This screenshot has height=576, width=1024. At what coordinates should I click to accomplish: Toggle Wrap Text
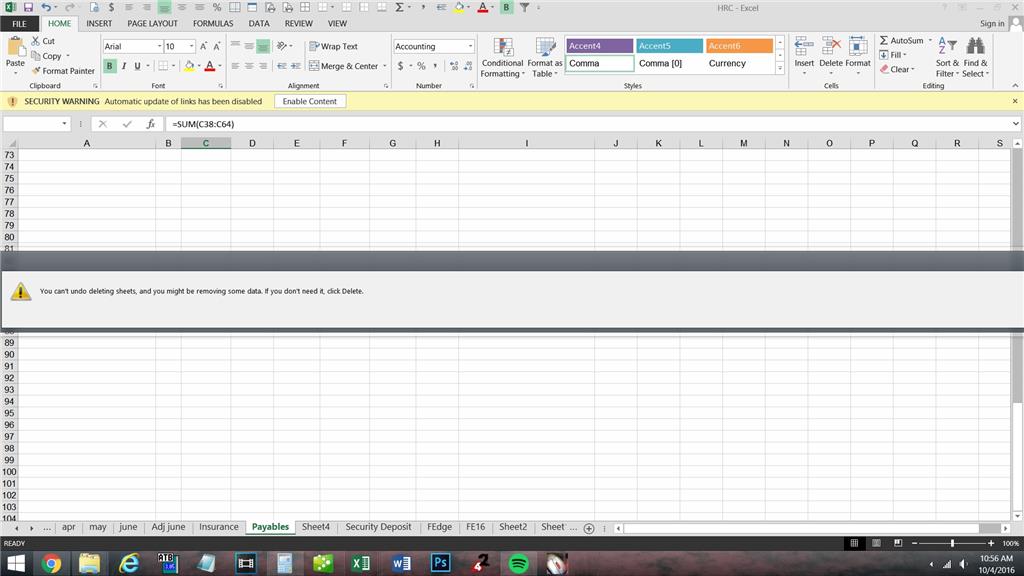333,46
